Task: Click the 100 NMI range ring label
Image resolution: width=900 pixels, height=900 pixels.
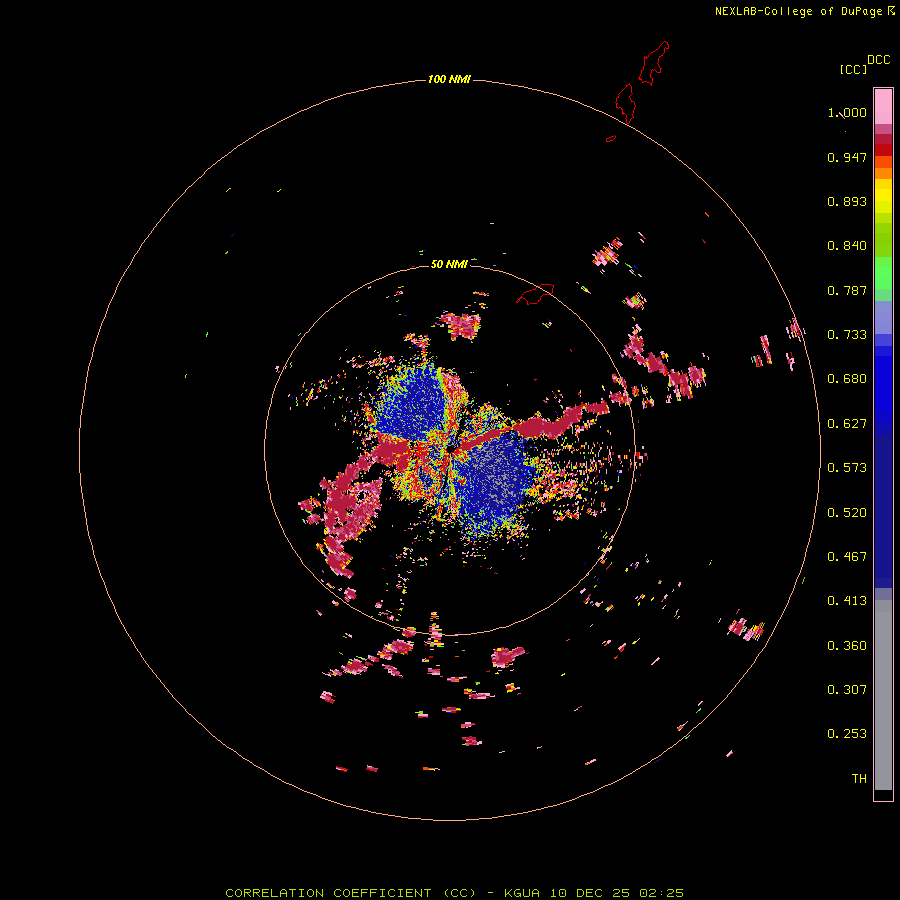Action: (x=449, y=79)
